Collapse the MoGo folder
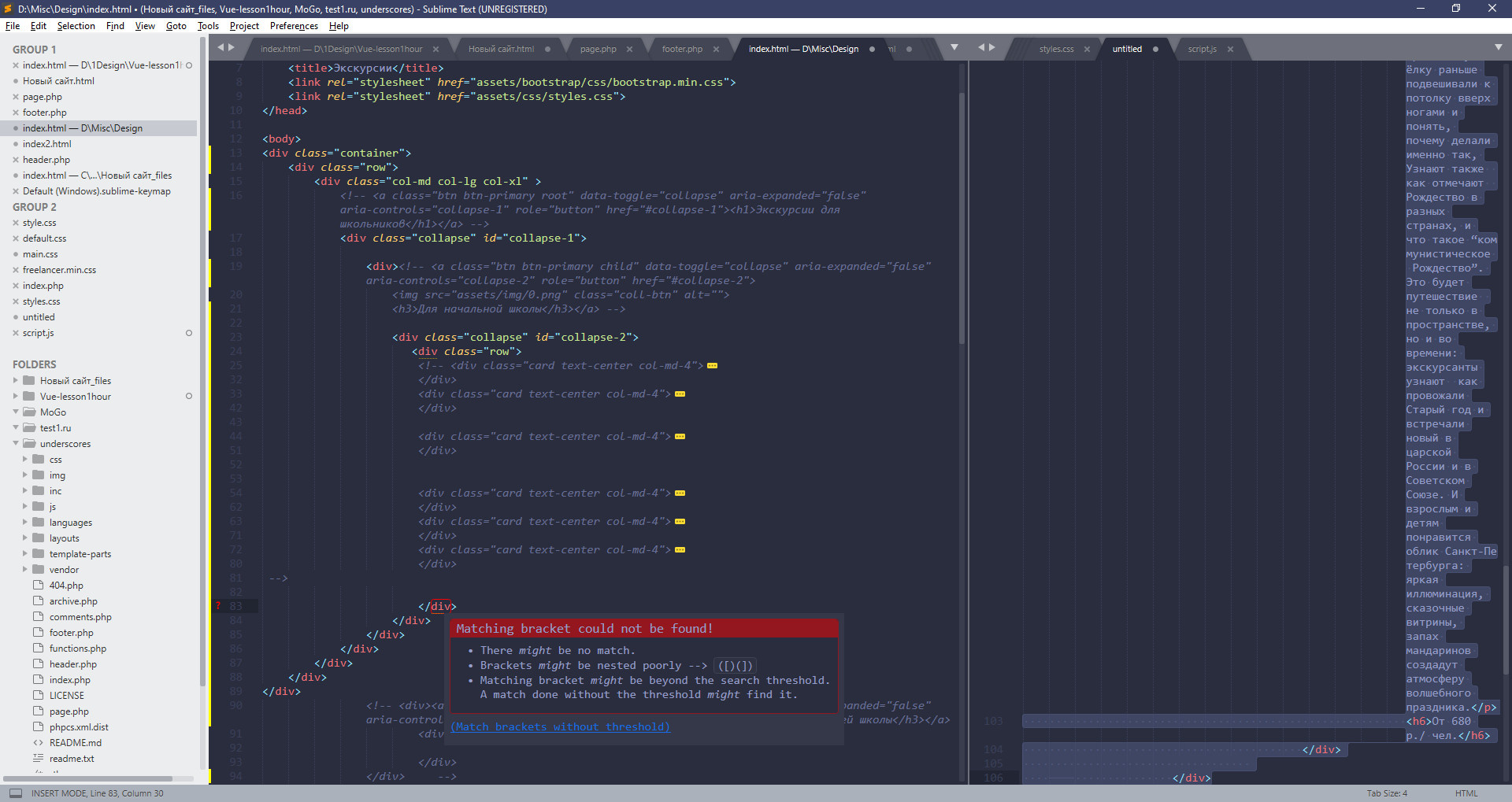The height and width of the screenshot is (802, 1512). 15,412
